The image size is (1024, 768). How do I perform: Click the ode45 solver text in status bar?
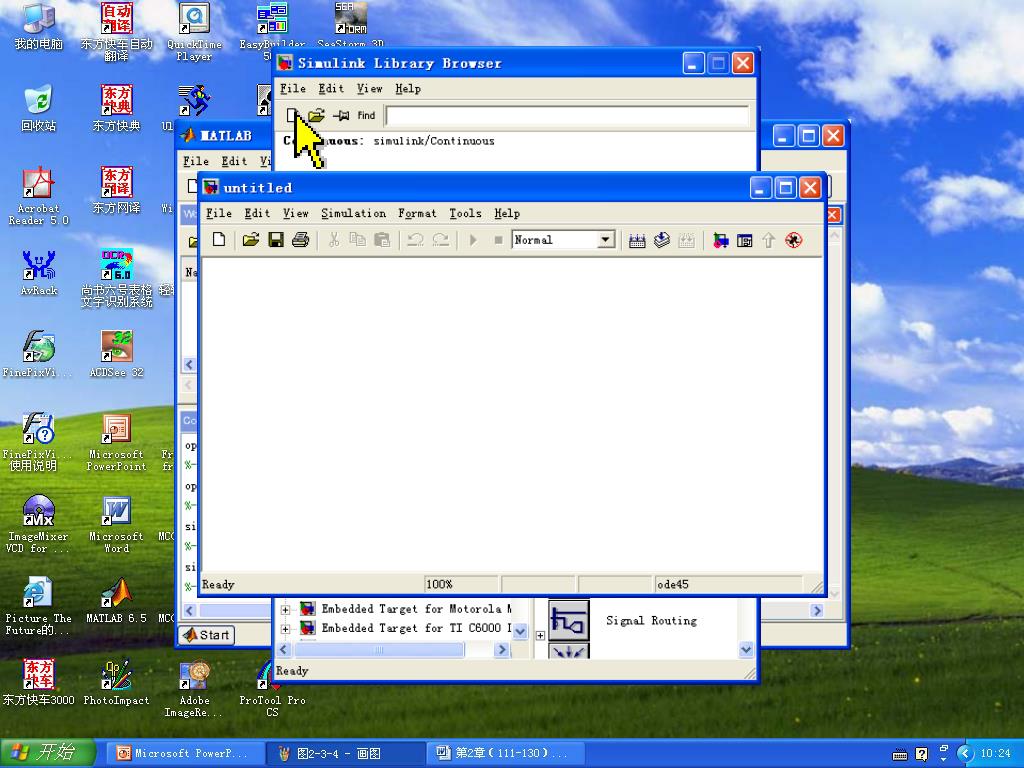[x=673, y=584]
